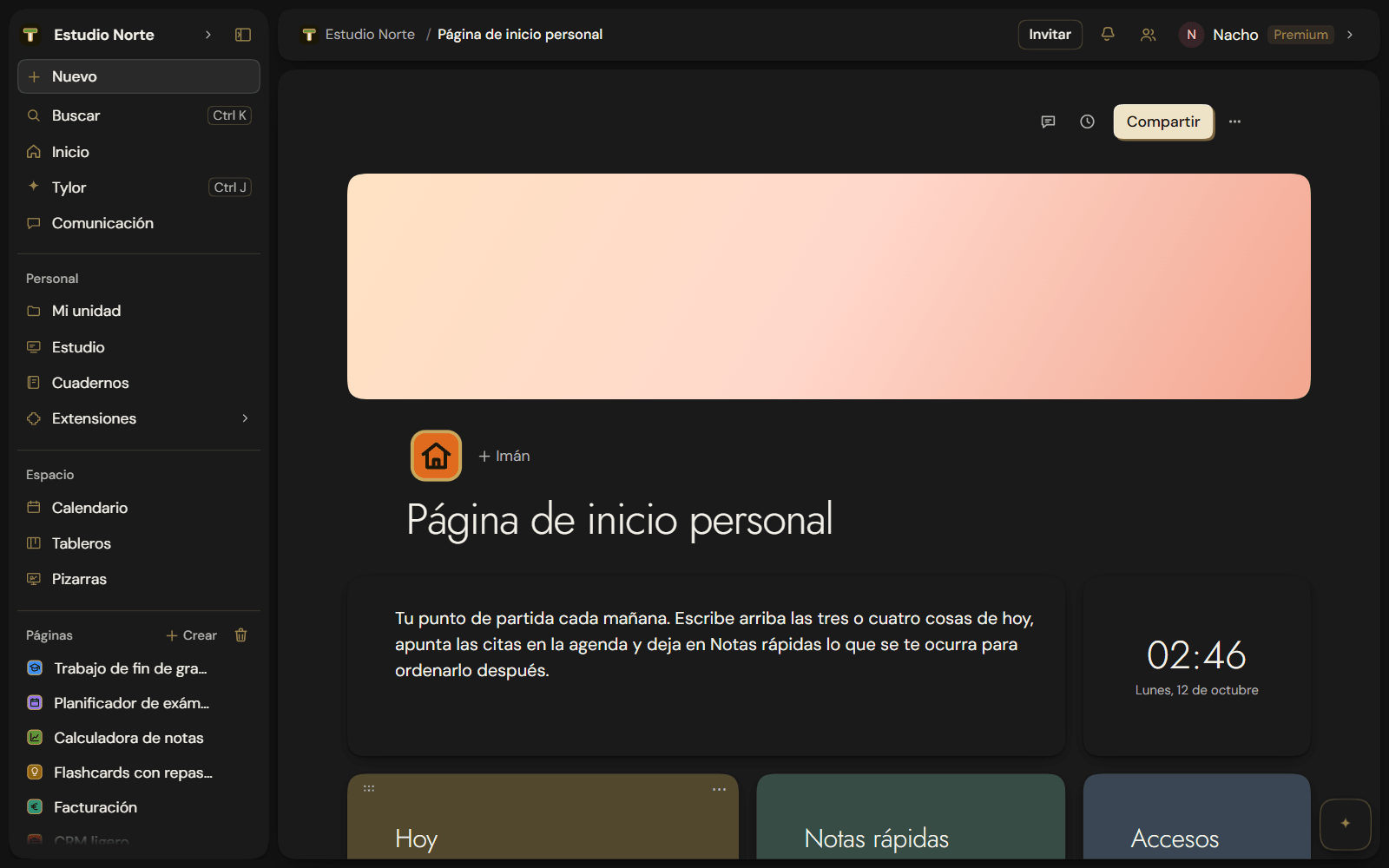
Task: Open Cuadernos
Action: tap(139, 383)
